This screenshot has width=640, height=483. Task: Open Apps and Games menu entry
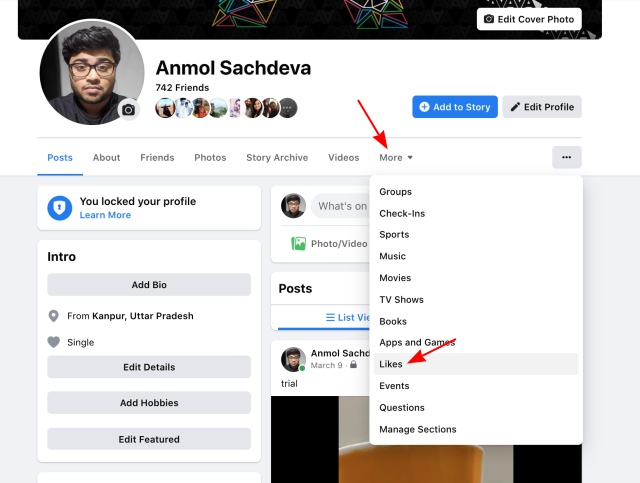coord(476,343)
